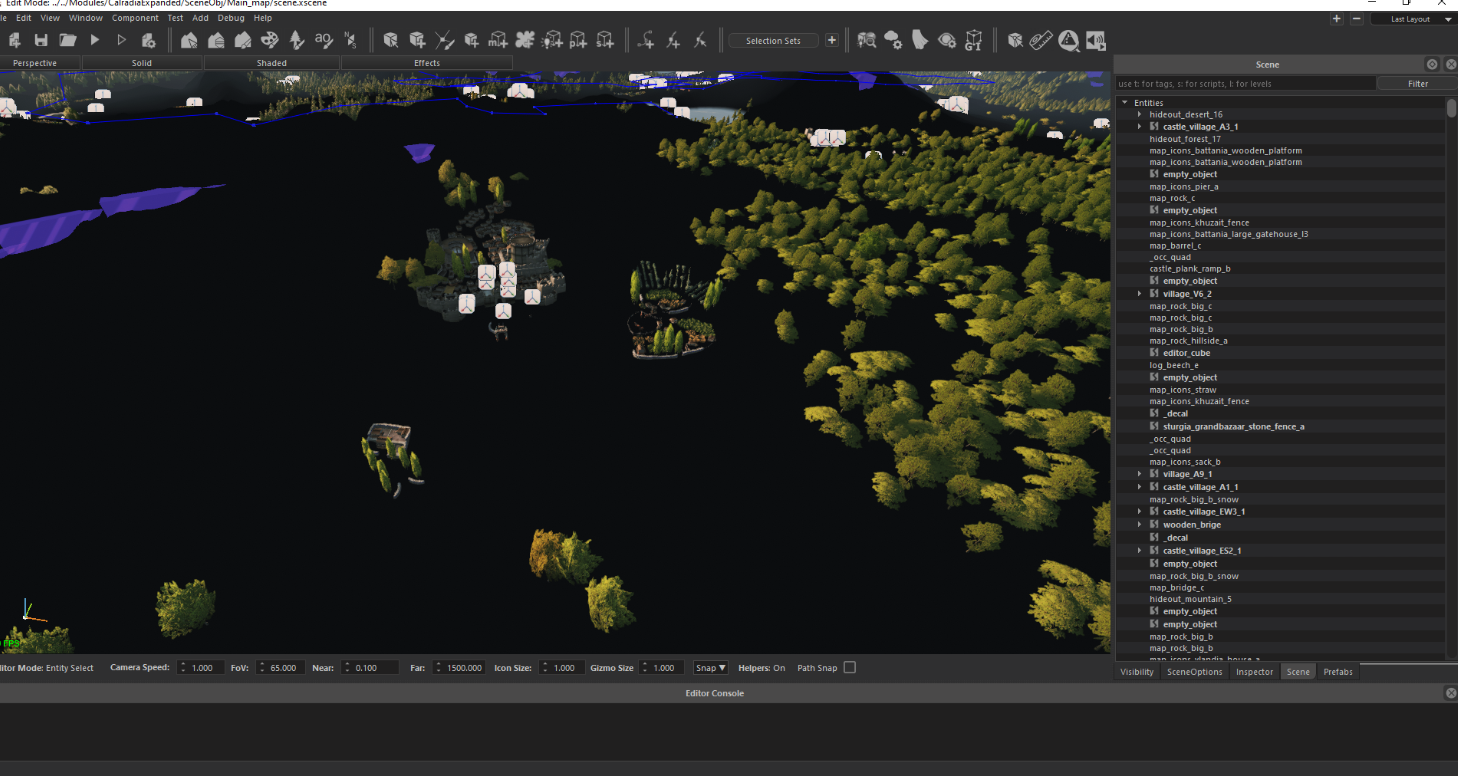Select the cube entity select tool
Image resolution: width=1458 pixels, height=776 pixels.
pos(390,40)
